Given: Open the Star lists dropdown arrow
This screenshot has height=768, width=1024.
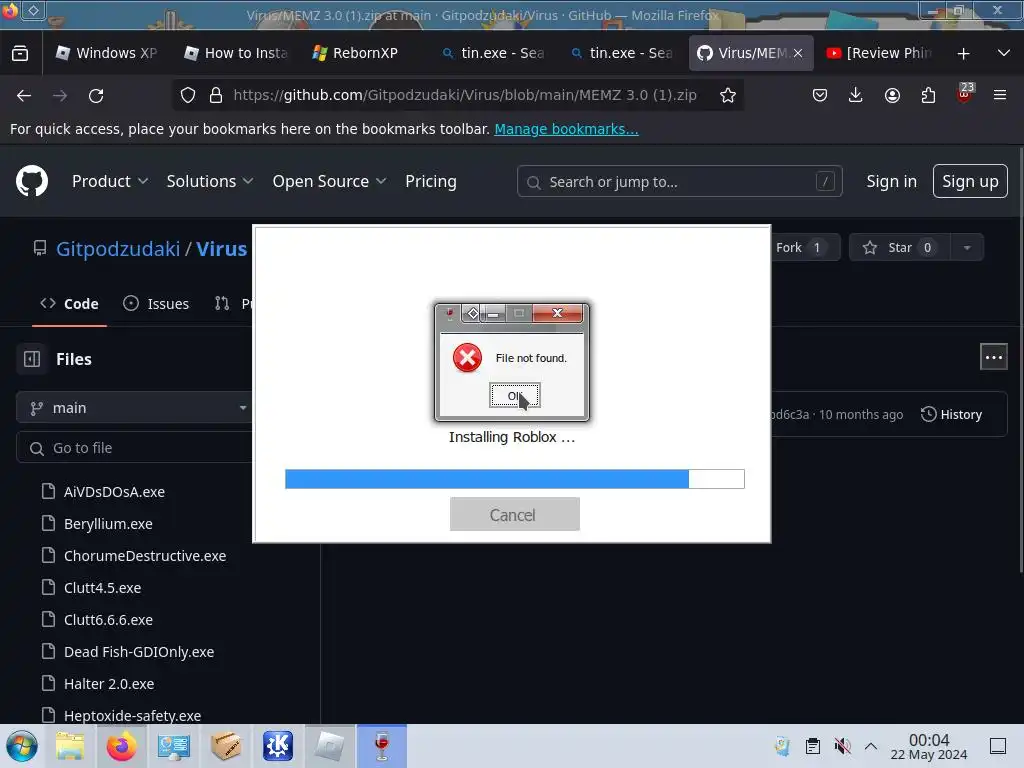Looking at the screenshot, I should (967, 248).
